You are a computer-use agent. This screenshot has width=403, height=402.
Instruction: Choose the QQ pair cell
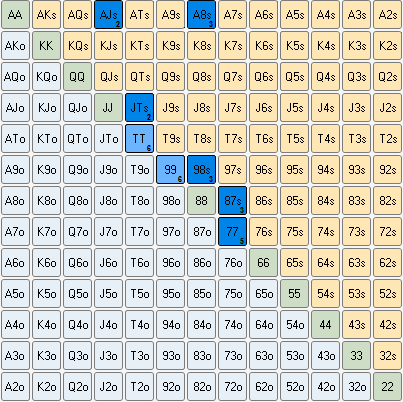point(77,77)
